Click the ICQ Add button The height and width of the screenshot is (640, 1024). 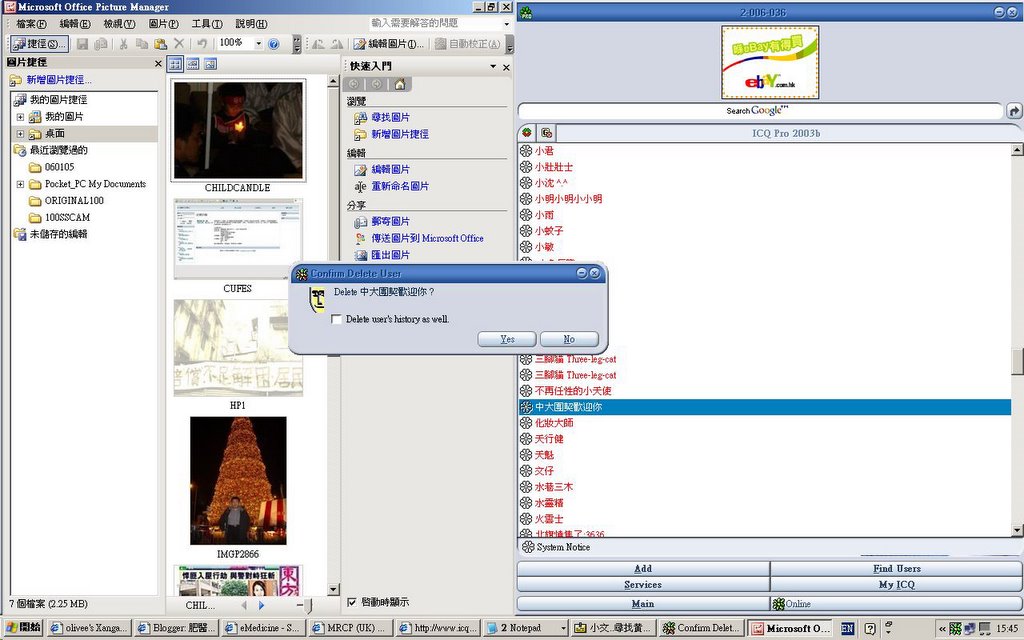pos(643,569)
